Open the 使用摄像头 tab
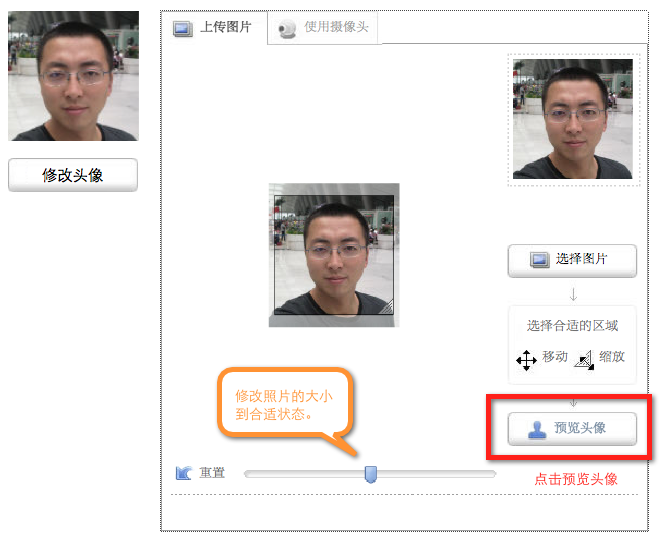This screenshot has width=667, height=540. coord(325,28)
